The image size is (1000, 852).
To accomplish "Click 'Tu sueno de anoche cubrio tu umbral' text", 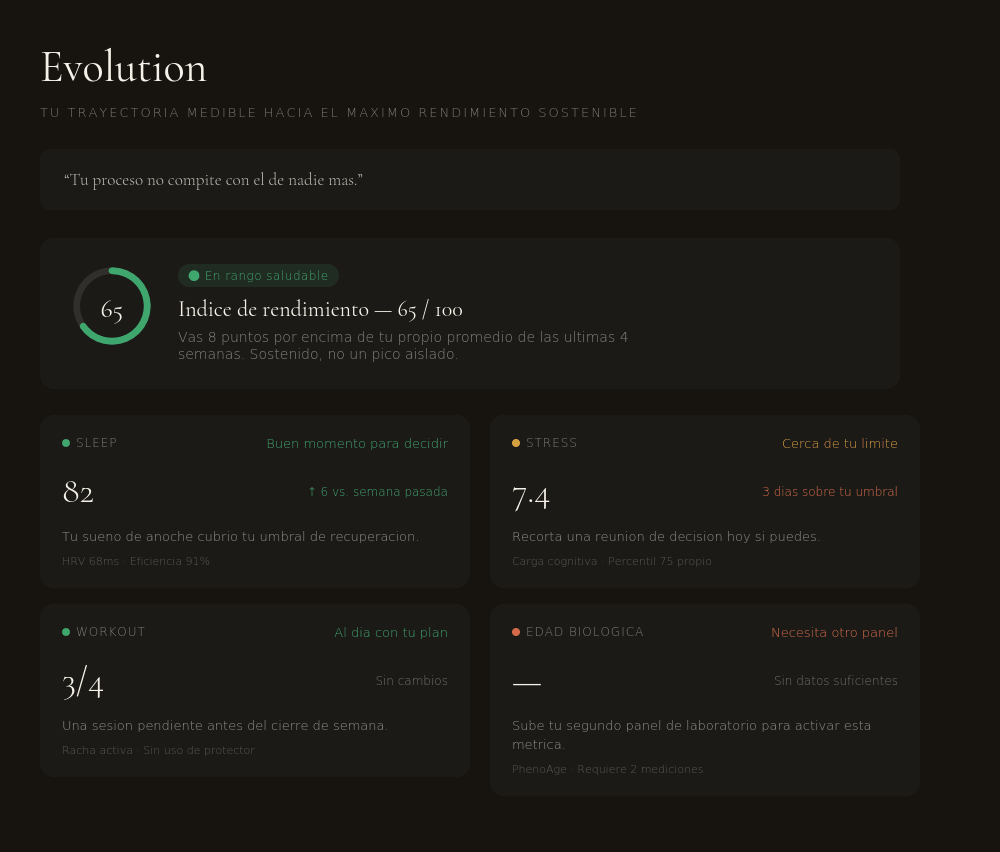I will click(240, 536).
